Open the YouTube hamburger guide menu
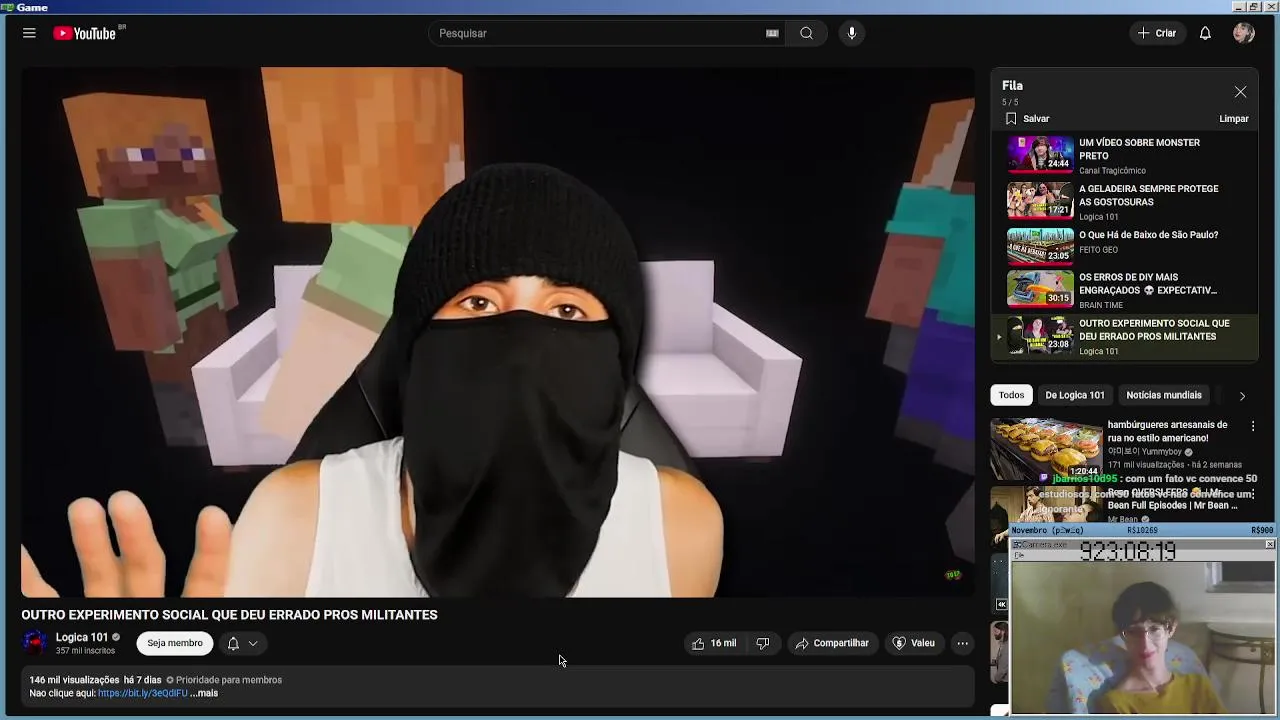The width and height of the screenshot is (1280, 720). click(29, 33)
